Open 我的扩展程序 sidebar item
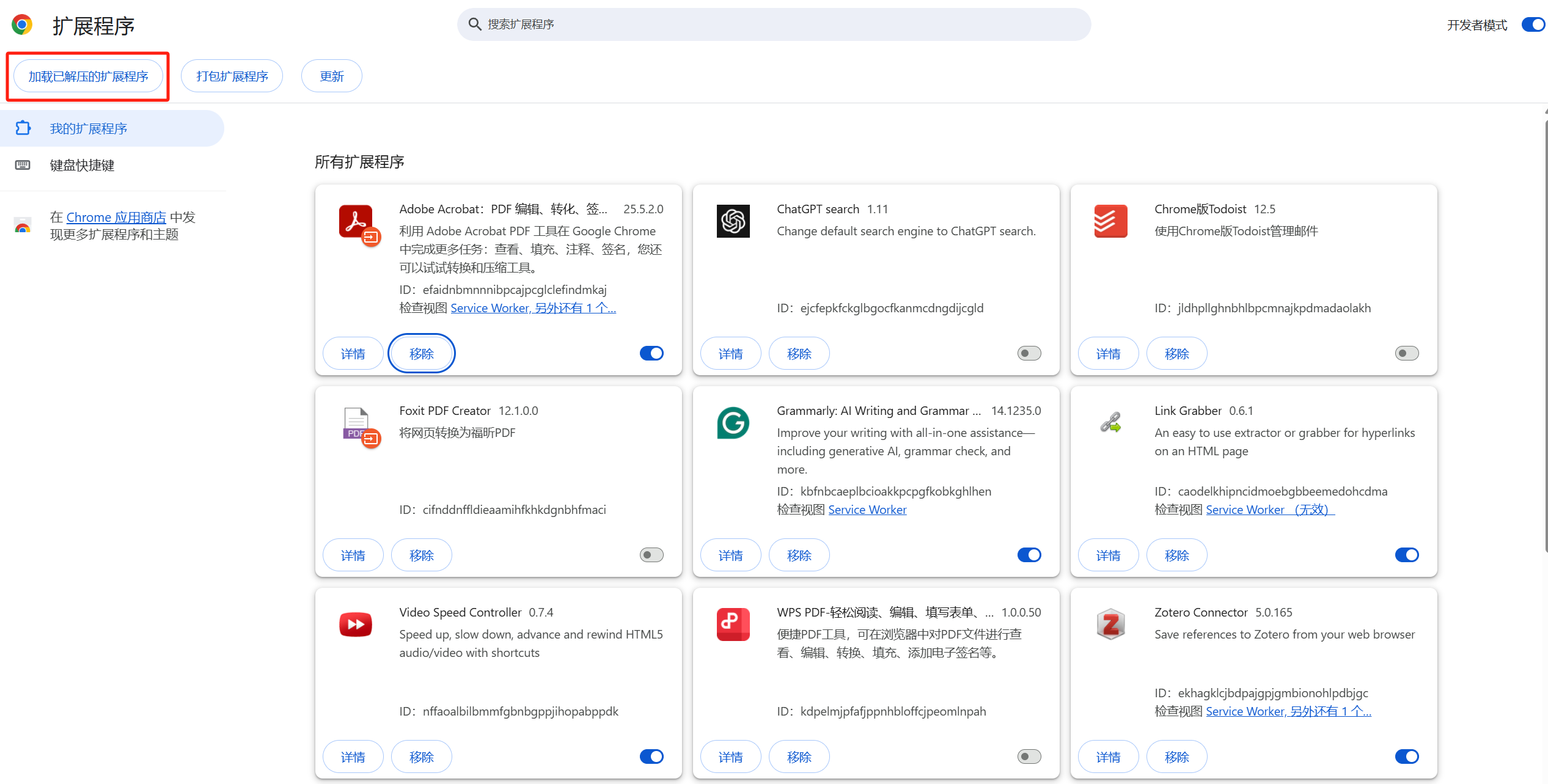Viewport: 1548px width, 784px height. pos(89,128)
